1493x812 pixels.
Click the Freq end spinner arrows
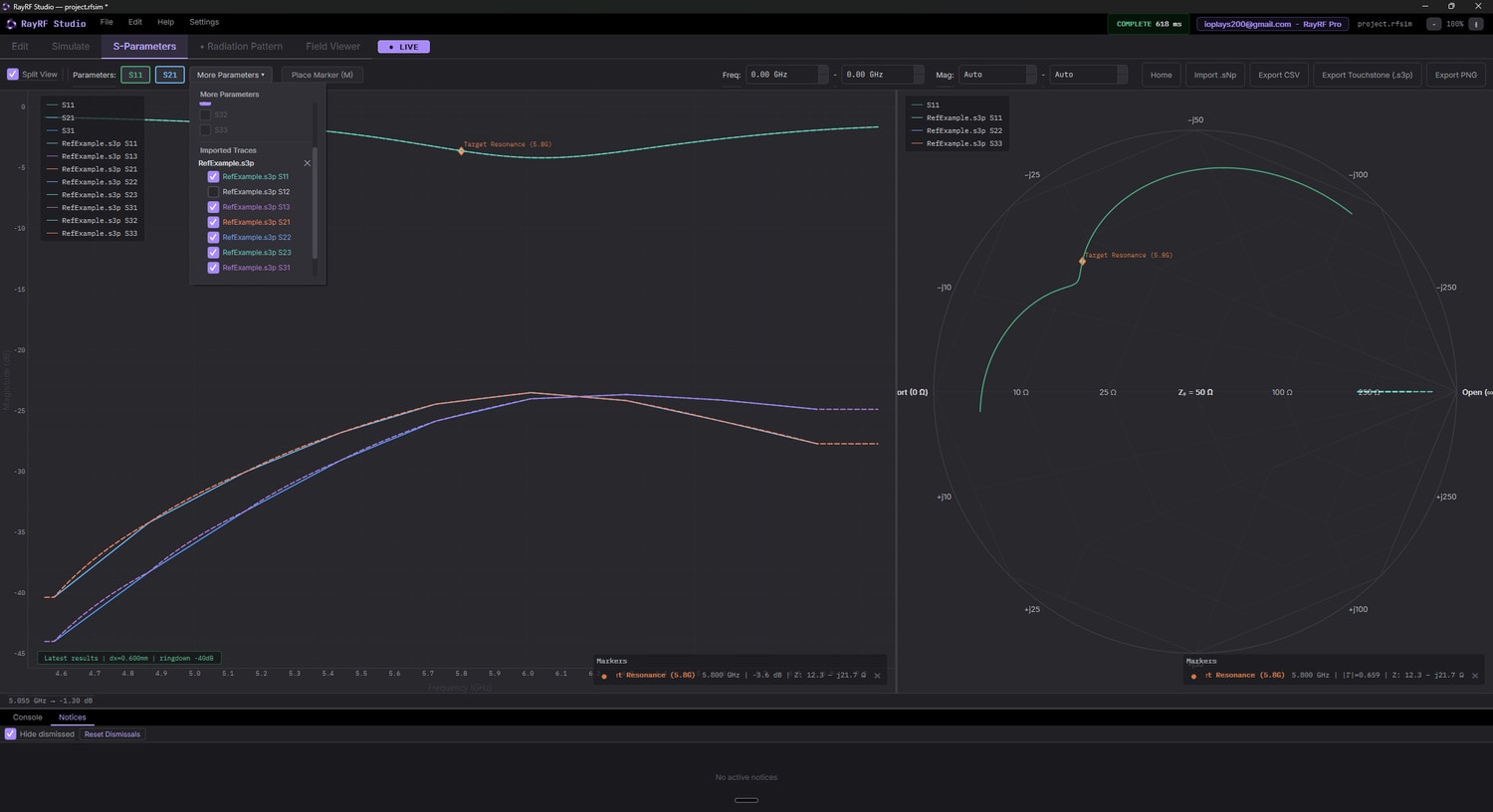[x=919, y=75]
